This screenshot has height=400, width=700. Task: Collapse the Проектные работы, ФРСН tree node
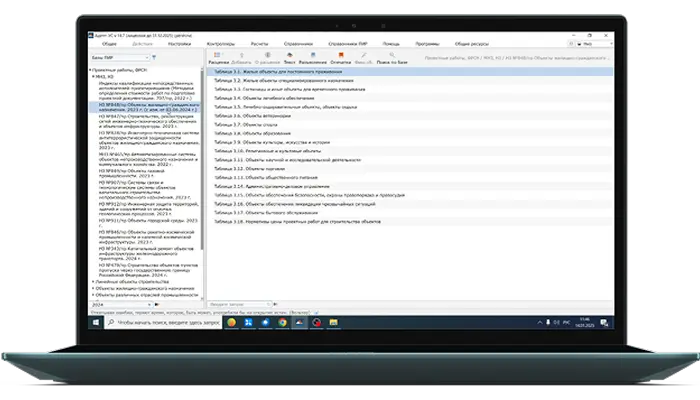point(92,70)
